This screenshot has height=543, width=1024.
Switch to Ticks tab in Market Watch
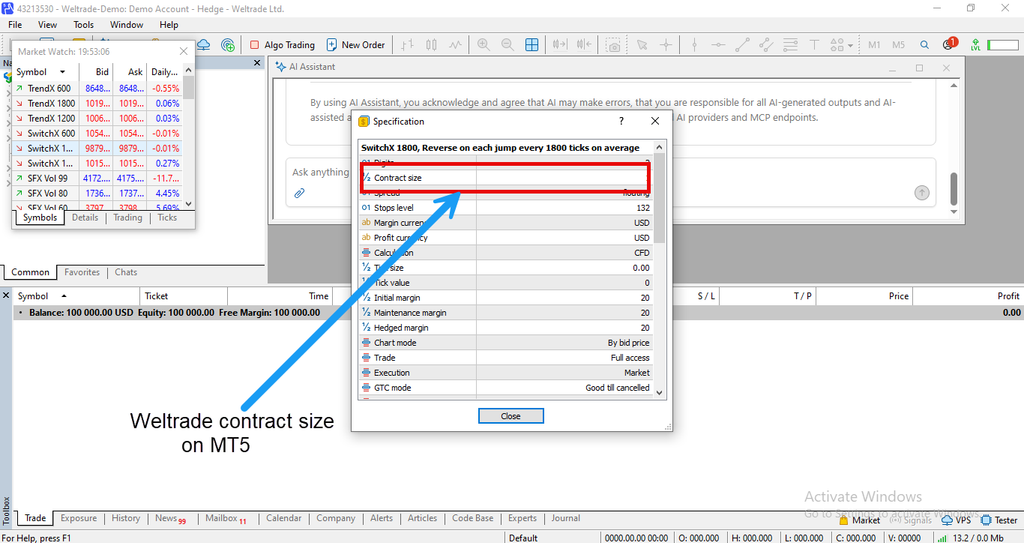(x=167, y=218)
